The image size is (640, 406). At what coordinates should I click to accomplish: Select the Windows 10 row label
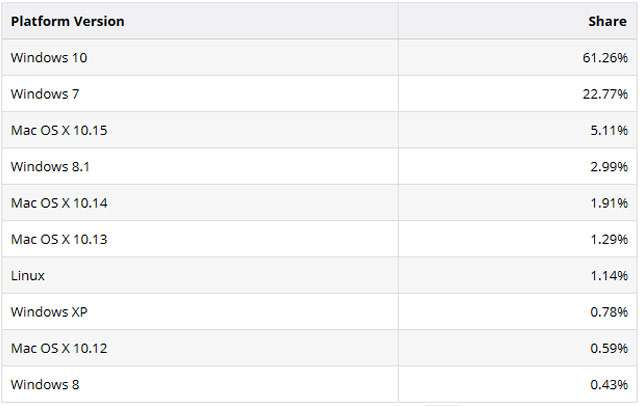click(x=49, y=58)
